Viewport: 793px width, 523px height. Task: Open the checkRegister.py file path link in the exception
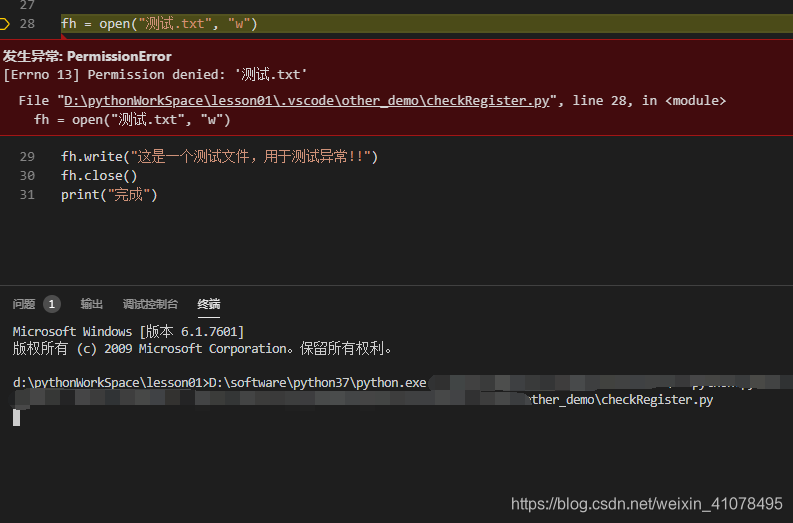tap(306, 101)
